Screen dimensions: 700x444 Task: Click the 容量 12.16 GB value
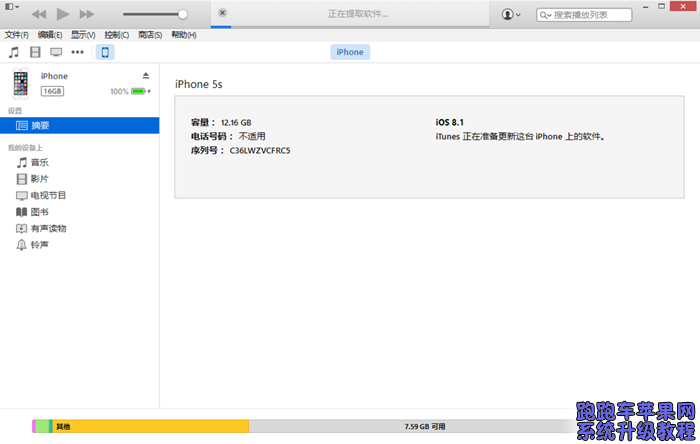[x=236, y=122]
